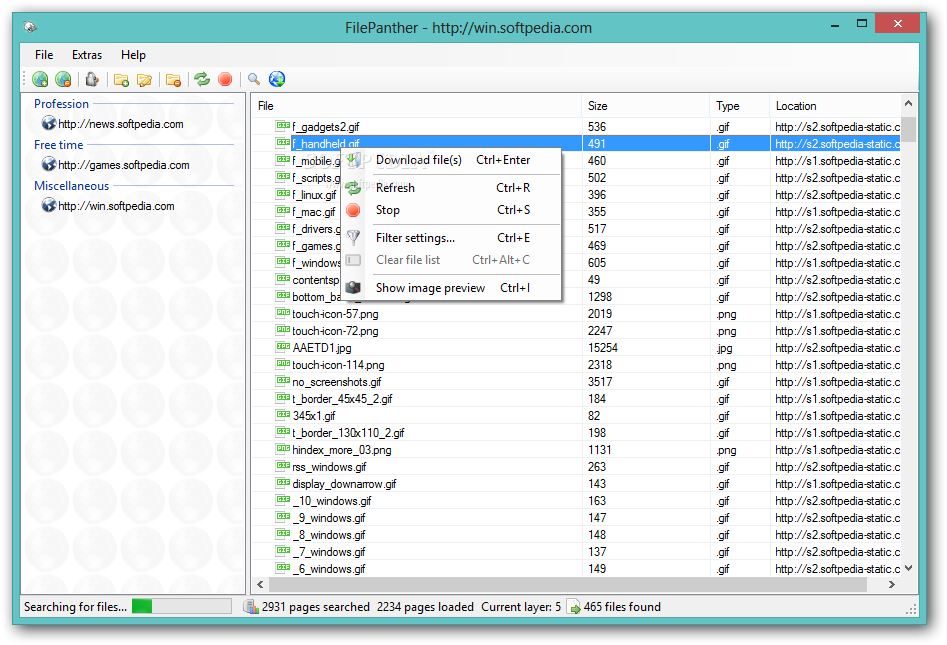Viewport: 947px width, 645px height.
Task: Click the pages searched status bar icon
Action: pos(251,606)
